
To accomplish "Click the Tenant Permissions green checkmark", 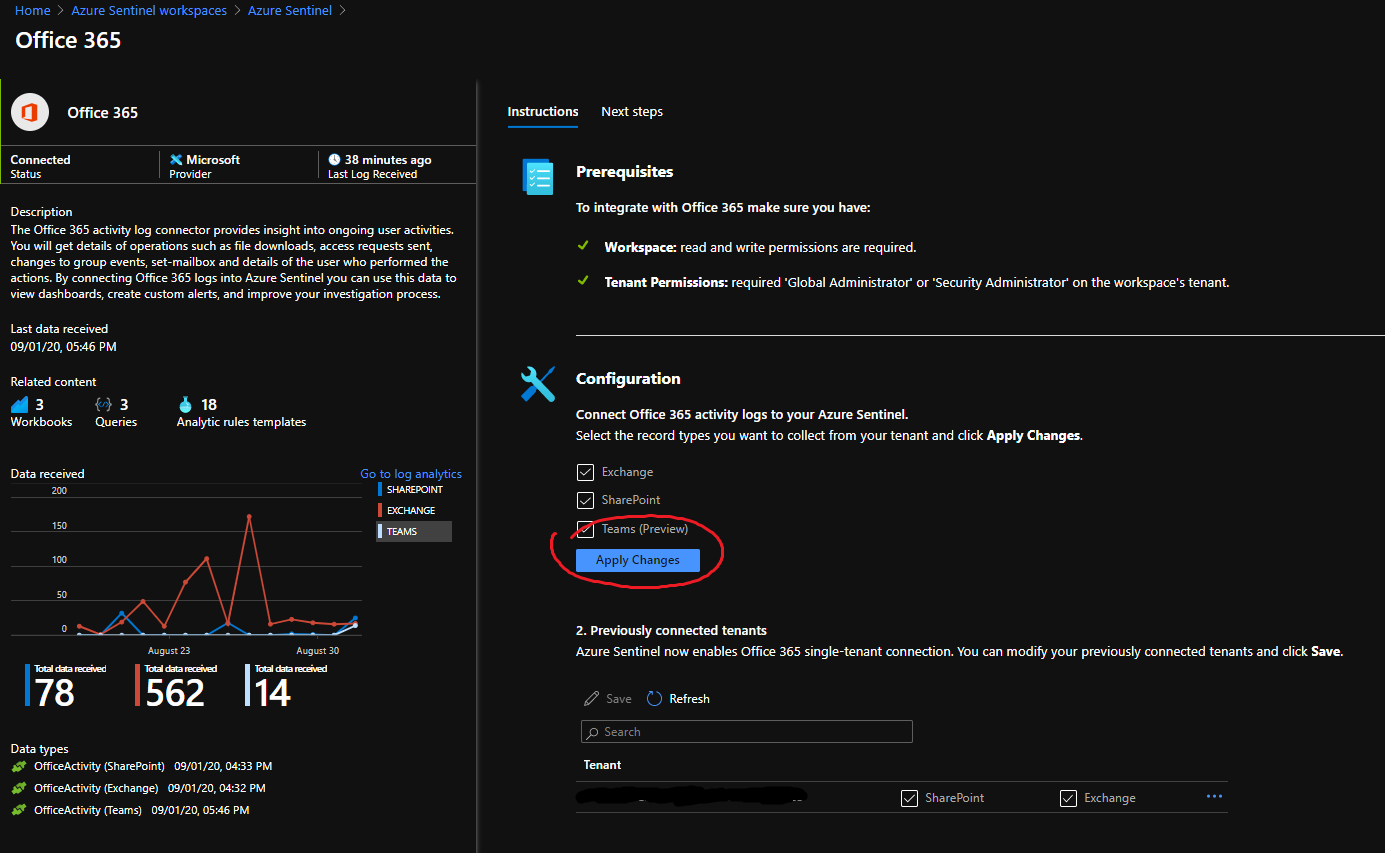I will (583, 281).
